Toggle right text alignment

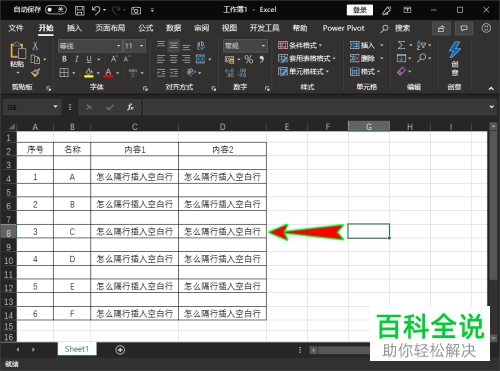tap(186, 59)
